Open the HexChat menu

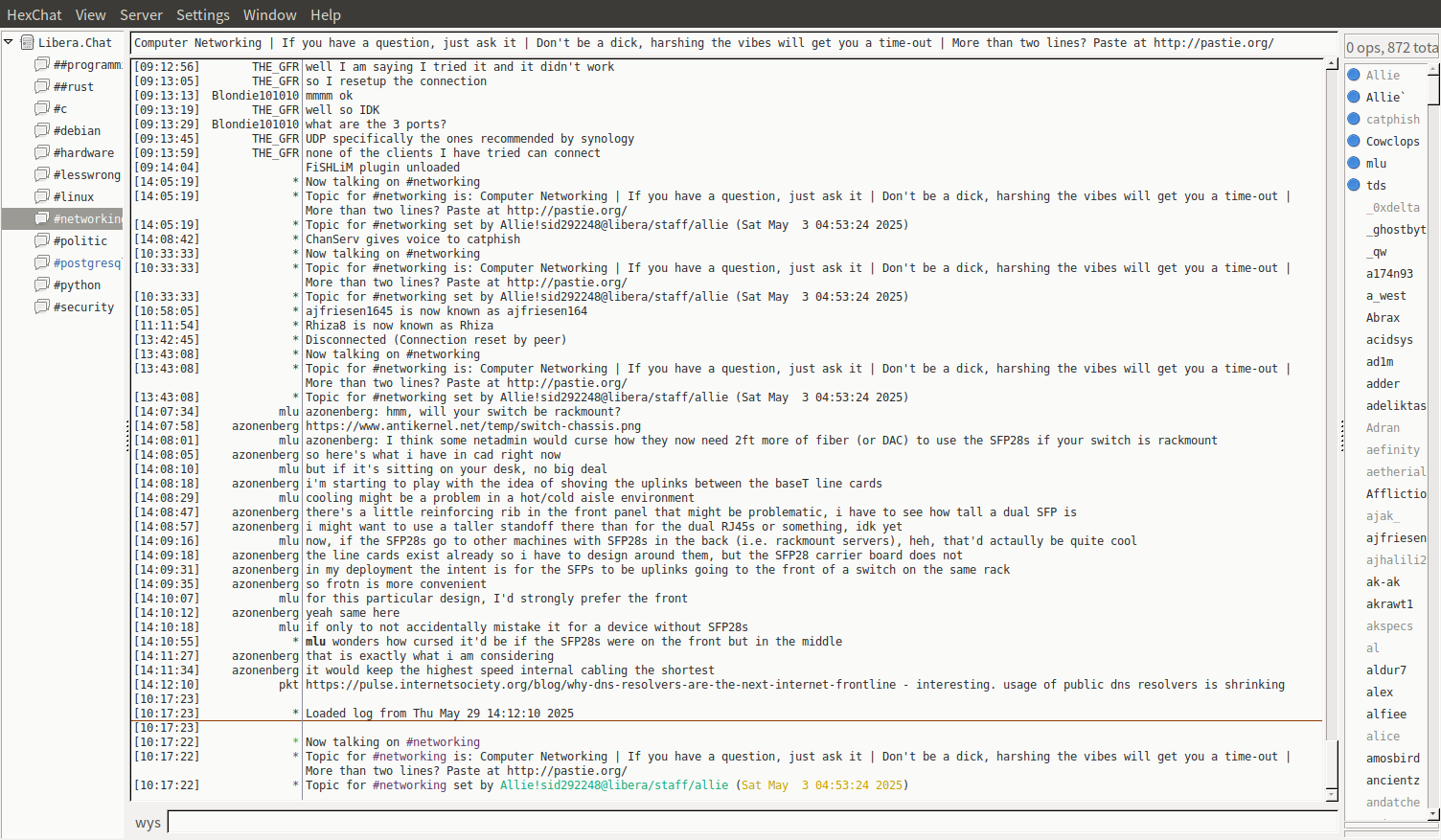point(34,14)
